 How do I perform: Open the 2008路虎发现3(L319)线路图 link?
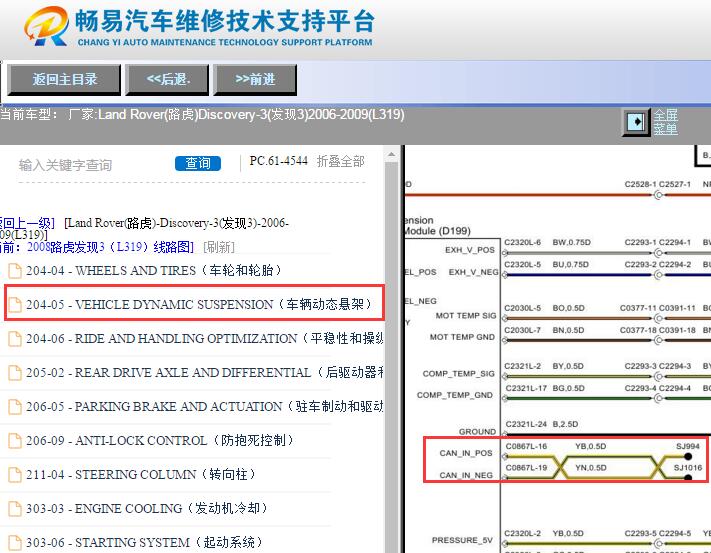pyautogui.click(x=110, y=247)
